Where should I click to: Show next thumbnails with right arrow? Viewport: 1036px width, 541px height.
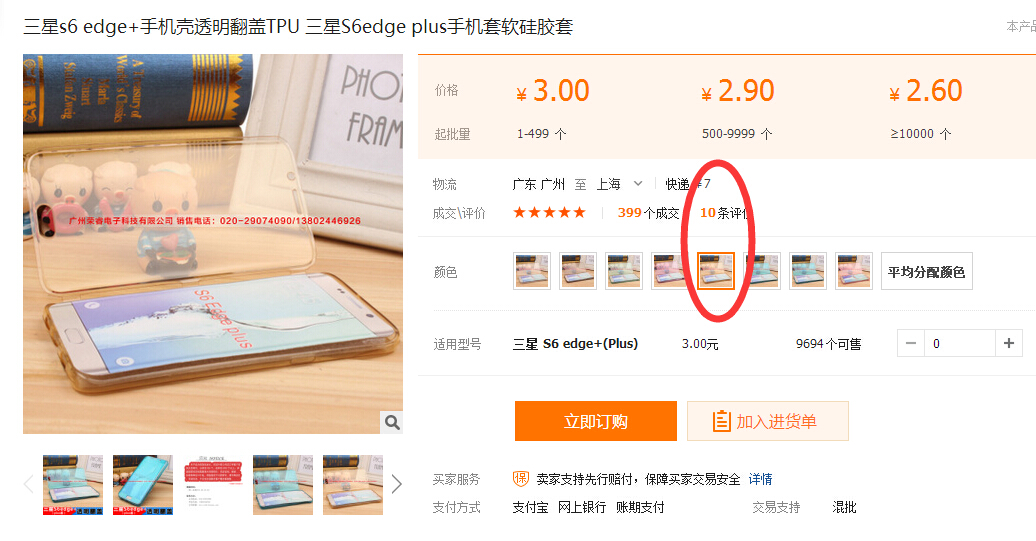pos(396,484)
